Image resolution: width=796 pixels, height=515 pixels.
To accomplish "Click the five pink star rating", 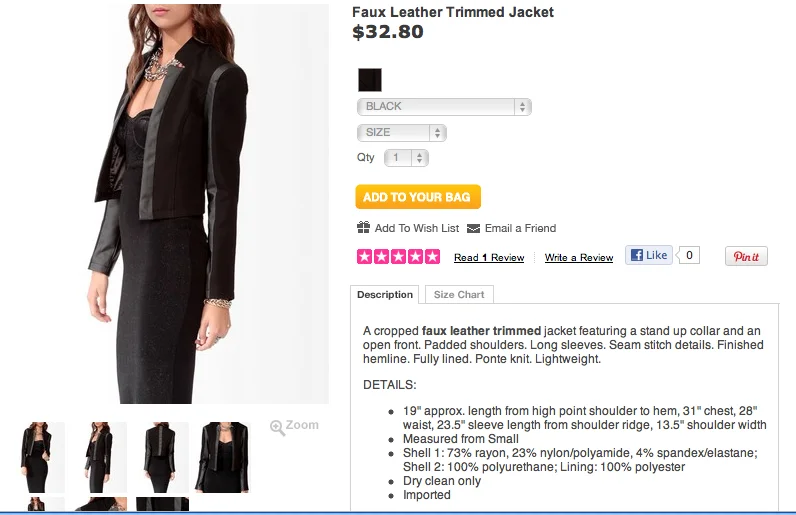I will tap(399, 256).
